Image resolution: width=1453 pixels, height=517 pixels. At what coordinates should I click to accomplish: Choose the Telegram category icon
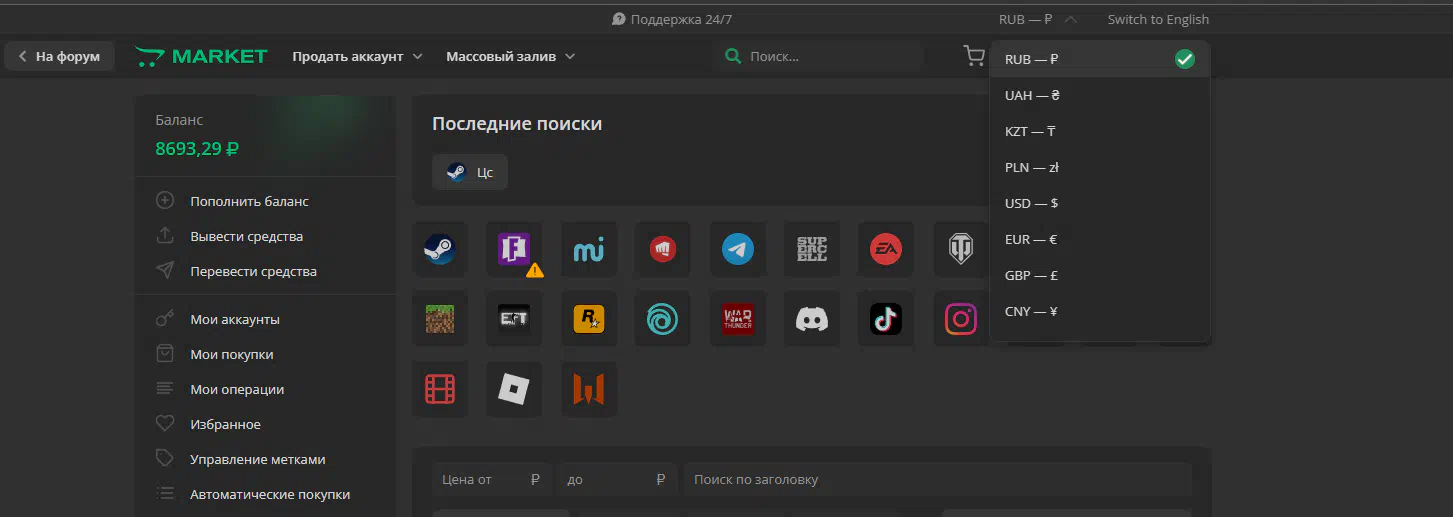(x=738, y=249)
